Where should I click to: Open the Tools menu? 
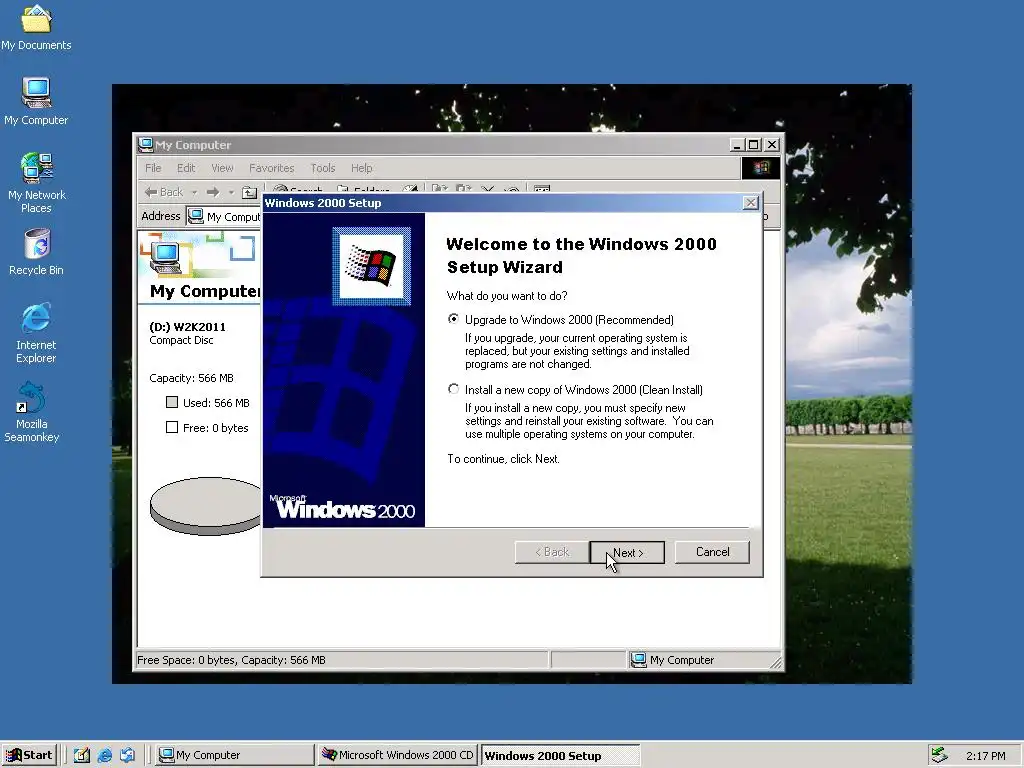coord(323,168)
